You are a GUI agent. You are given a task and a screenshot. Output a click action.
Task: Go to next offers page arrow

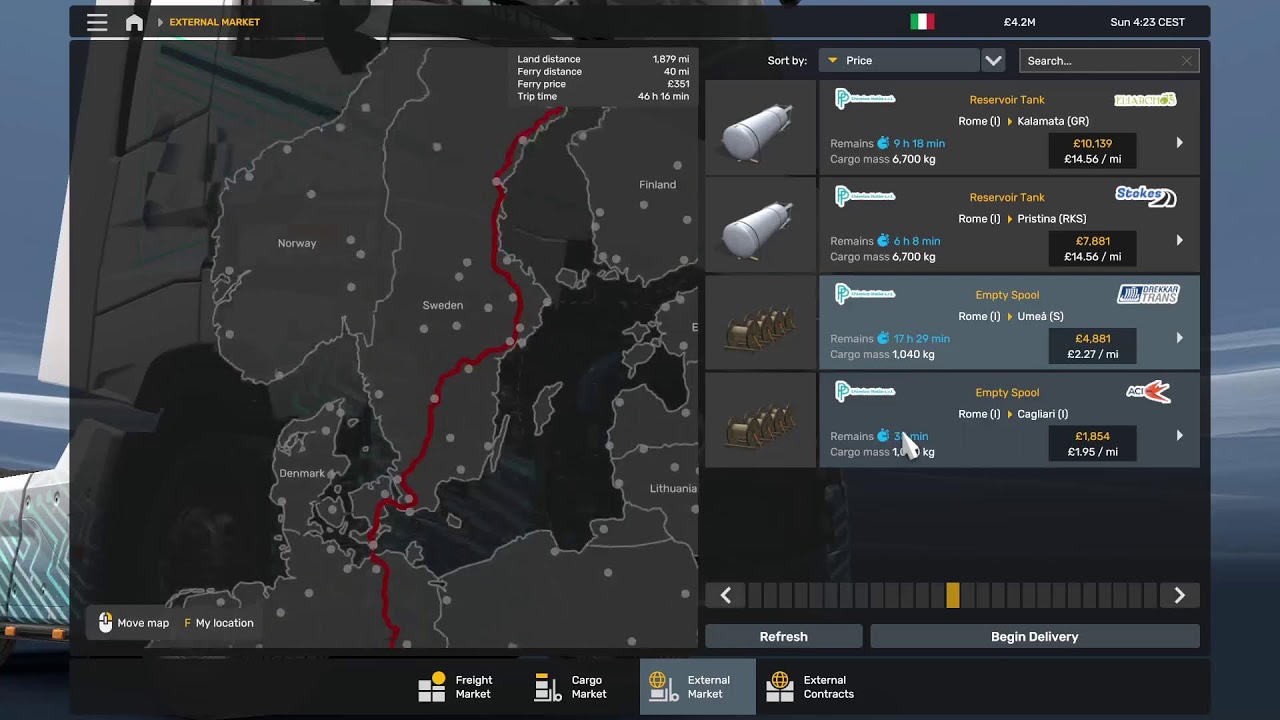coord(1179,595)
